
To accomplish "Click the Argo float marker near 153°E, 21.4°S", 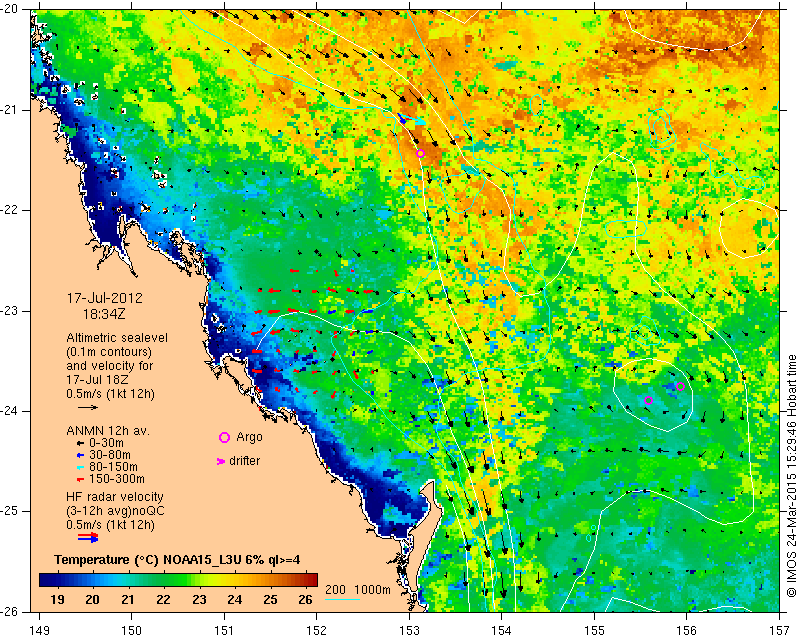I will click(x=420, y=154).
